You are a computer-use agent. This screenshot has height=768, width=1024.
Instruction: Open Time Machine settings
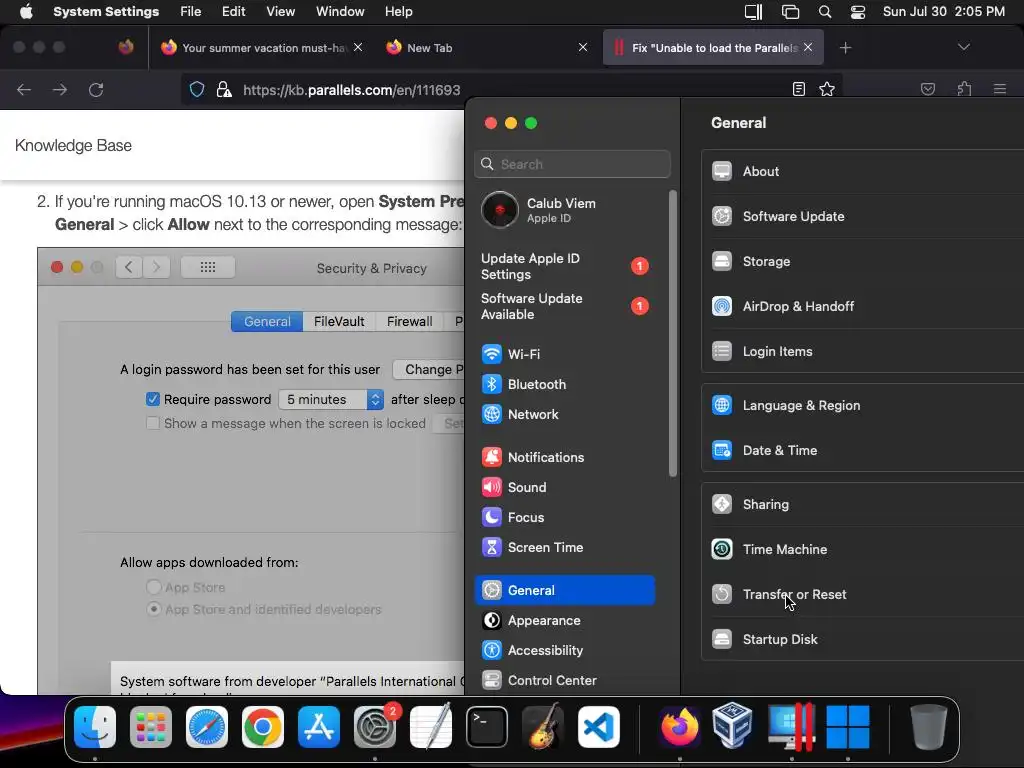[863, 550]
